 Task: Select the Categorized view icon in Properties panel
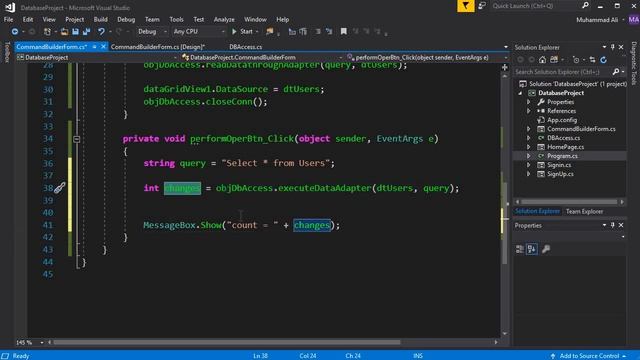(520, 249)
